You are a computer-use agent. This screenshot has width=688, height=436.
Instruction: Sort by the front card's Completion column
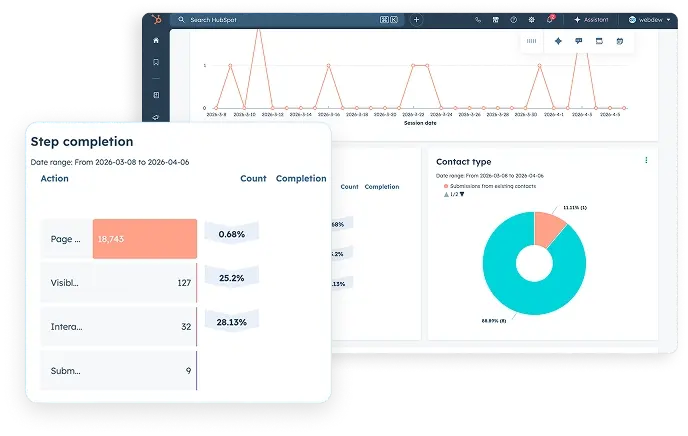point(301,179)
